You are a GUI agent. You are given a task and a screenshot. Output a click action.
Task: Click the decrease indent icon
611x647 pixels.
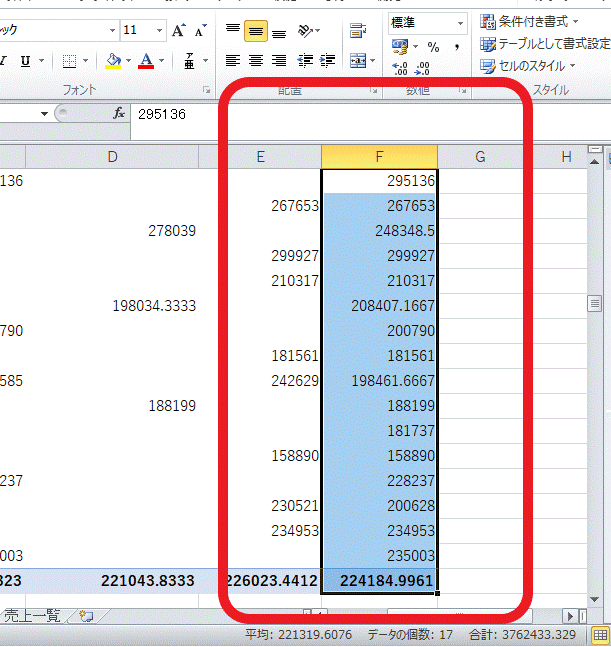[306, 61]
